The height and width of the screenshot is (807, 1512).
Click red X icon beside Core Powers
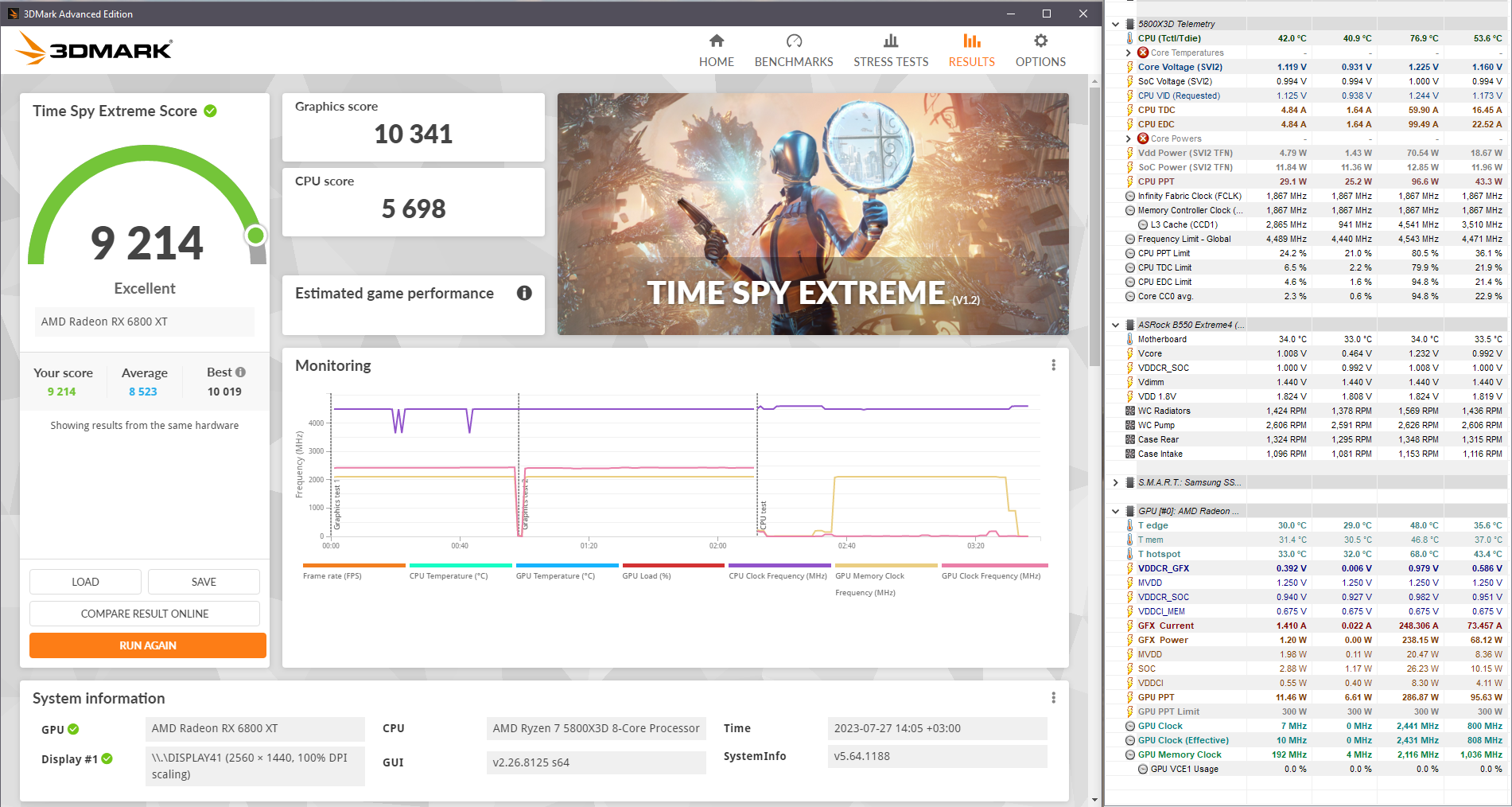[x=1143, y=138]
